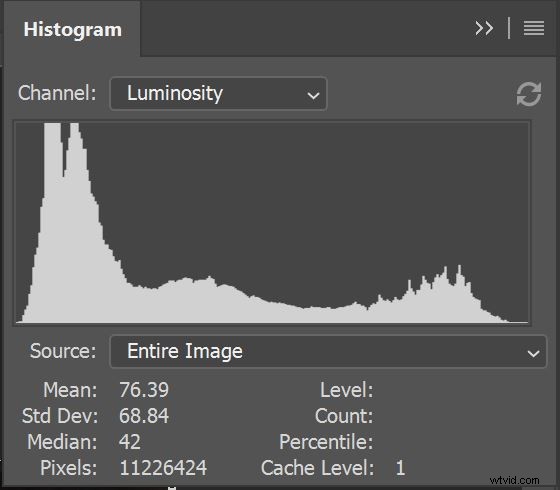Image resolution: width=560 pixels, height=490 pixels.
Task: Click the Median value 42
Action: 130,442
